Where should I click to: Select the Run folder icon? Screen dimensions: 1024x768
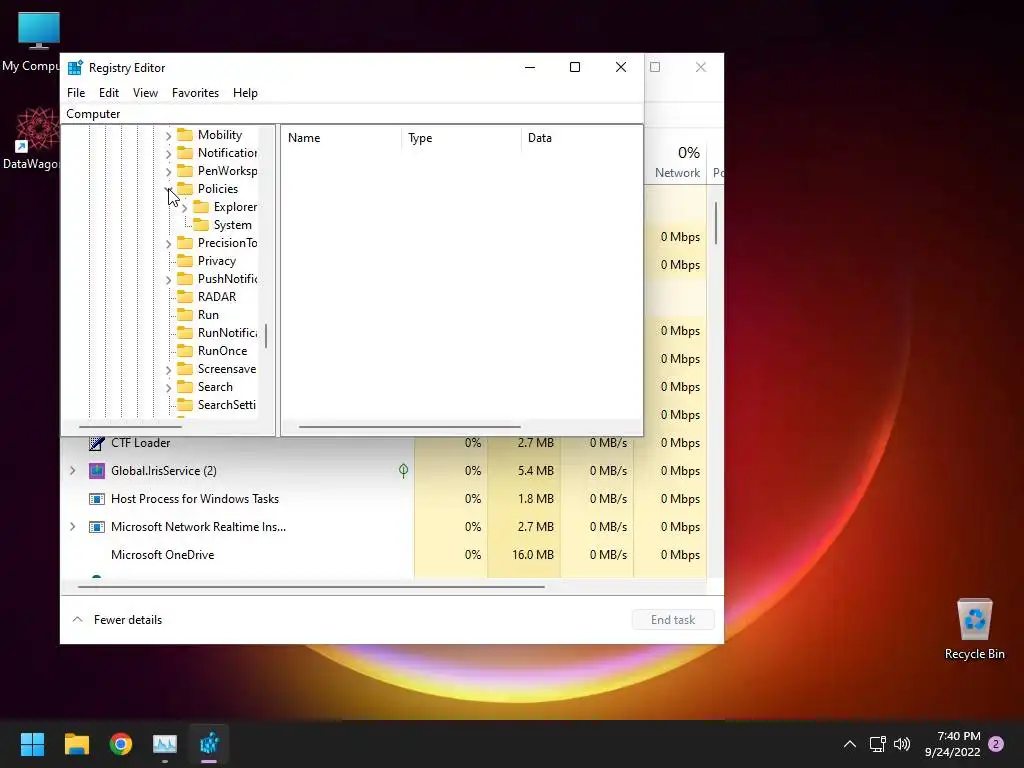(185, 315)
